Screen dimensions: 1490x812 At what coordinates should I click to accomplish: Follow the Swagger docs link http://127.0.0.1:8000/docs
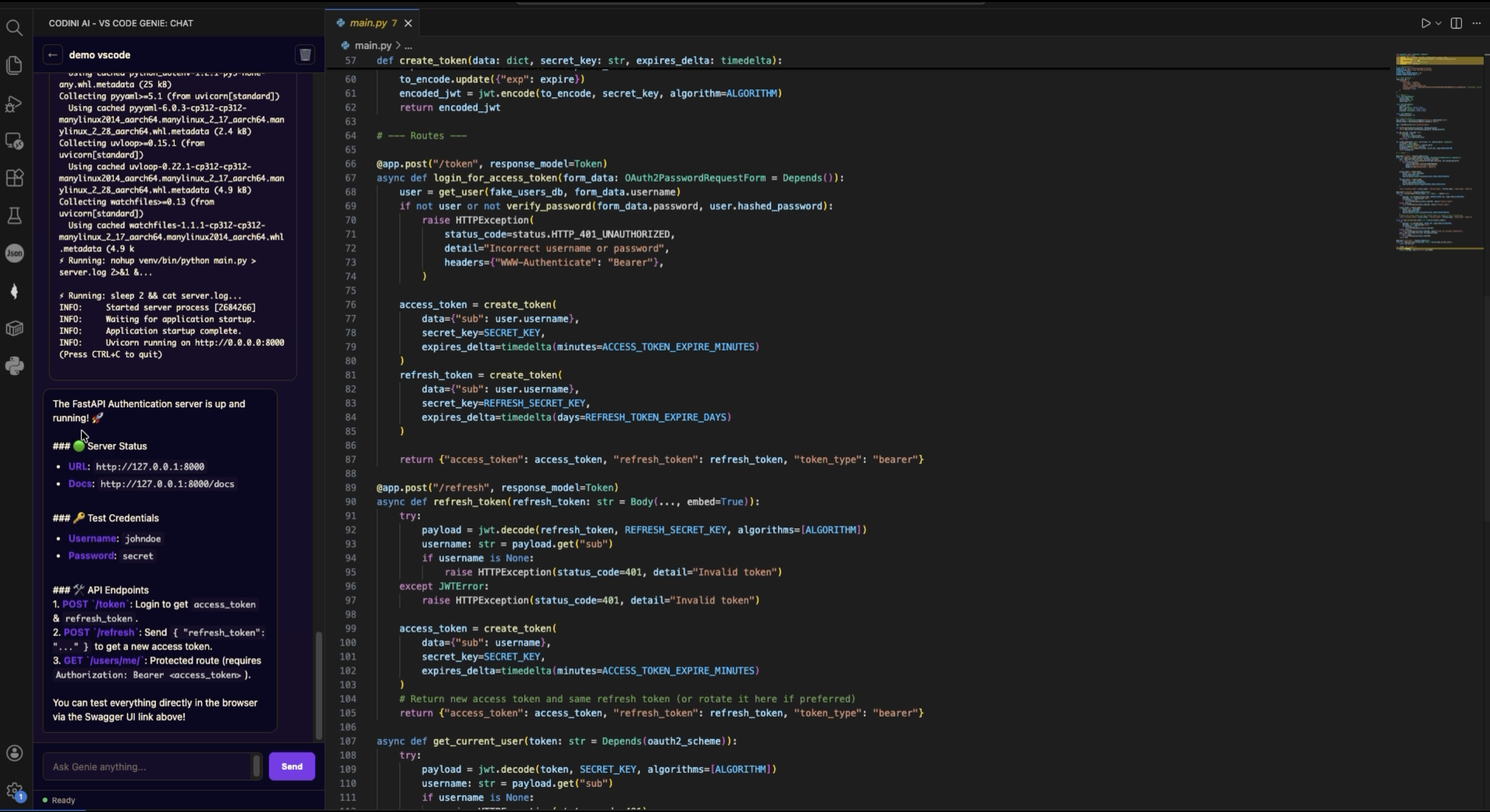tap(166, 484)
